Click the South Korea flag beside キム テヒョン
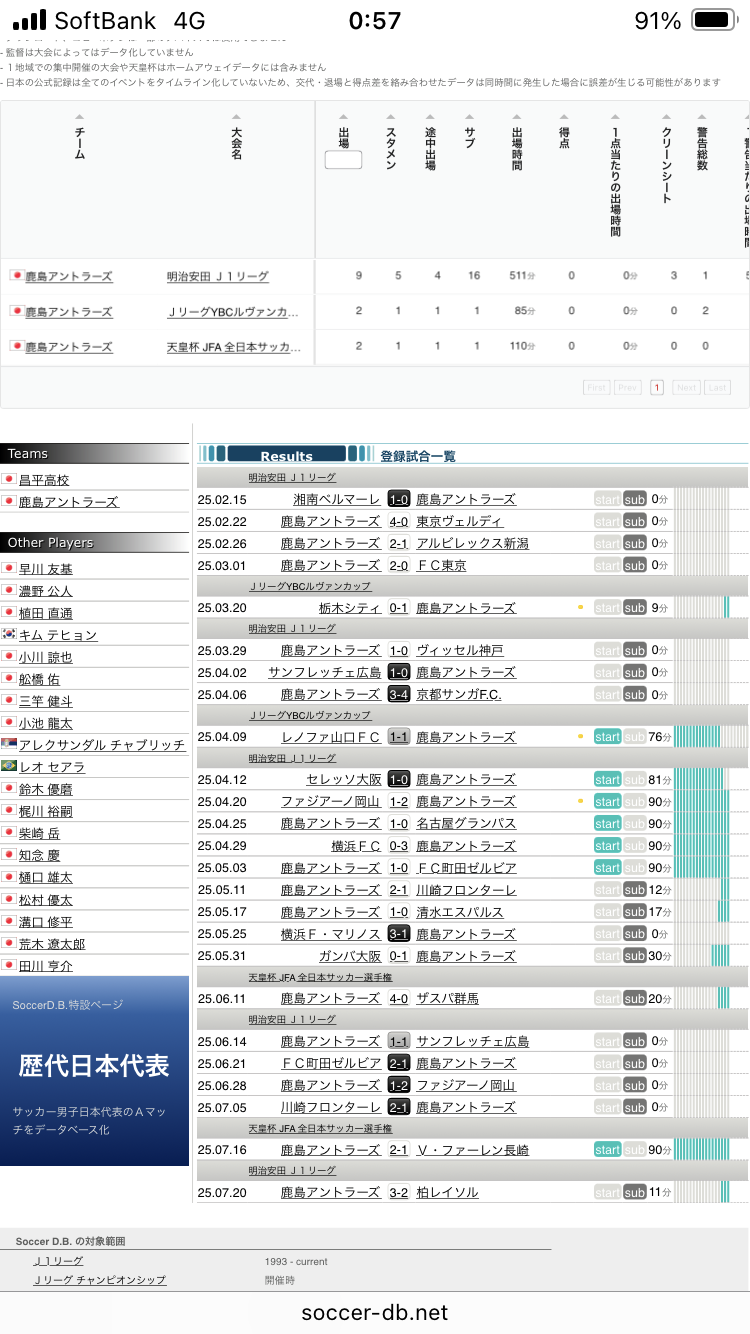This screenshot has width=750, height=1334. (9, 634)
